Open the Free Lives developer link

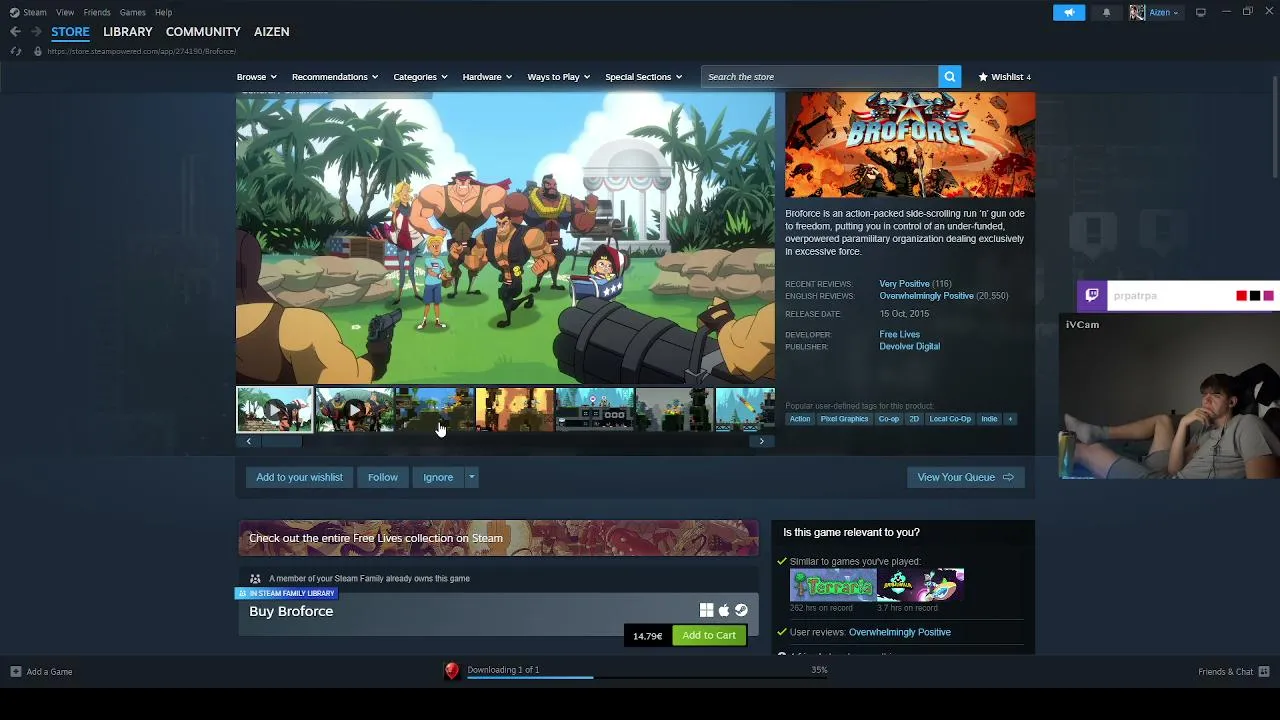click(x=900, y=334)
